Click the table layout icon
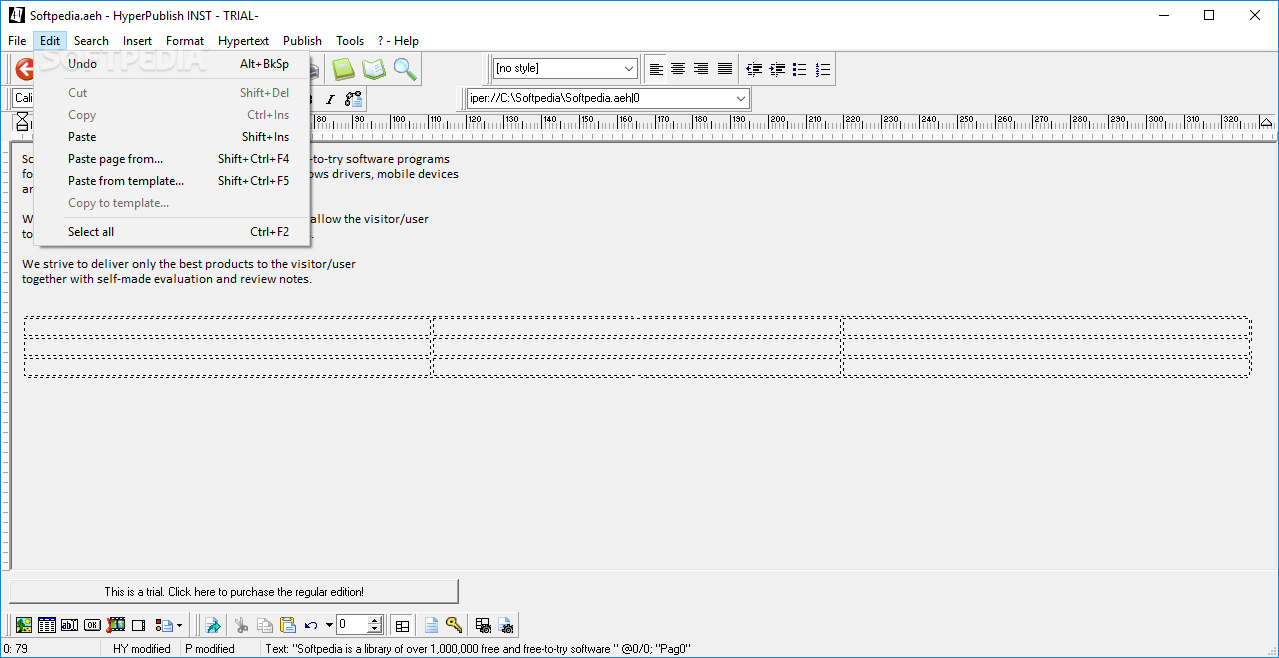 402,625
